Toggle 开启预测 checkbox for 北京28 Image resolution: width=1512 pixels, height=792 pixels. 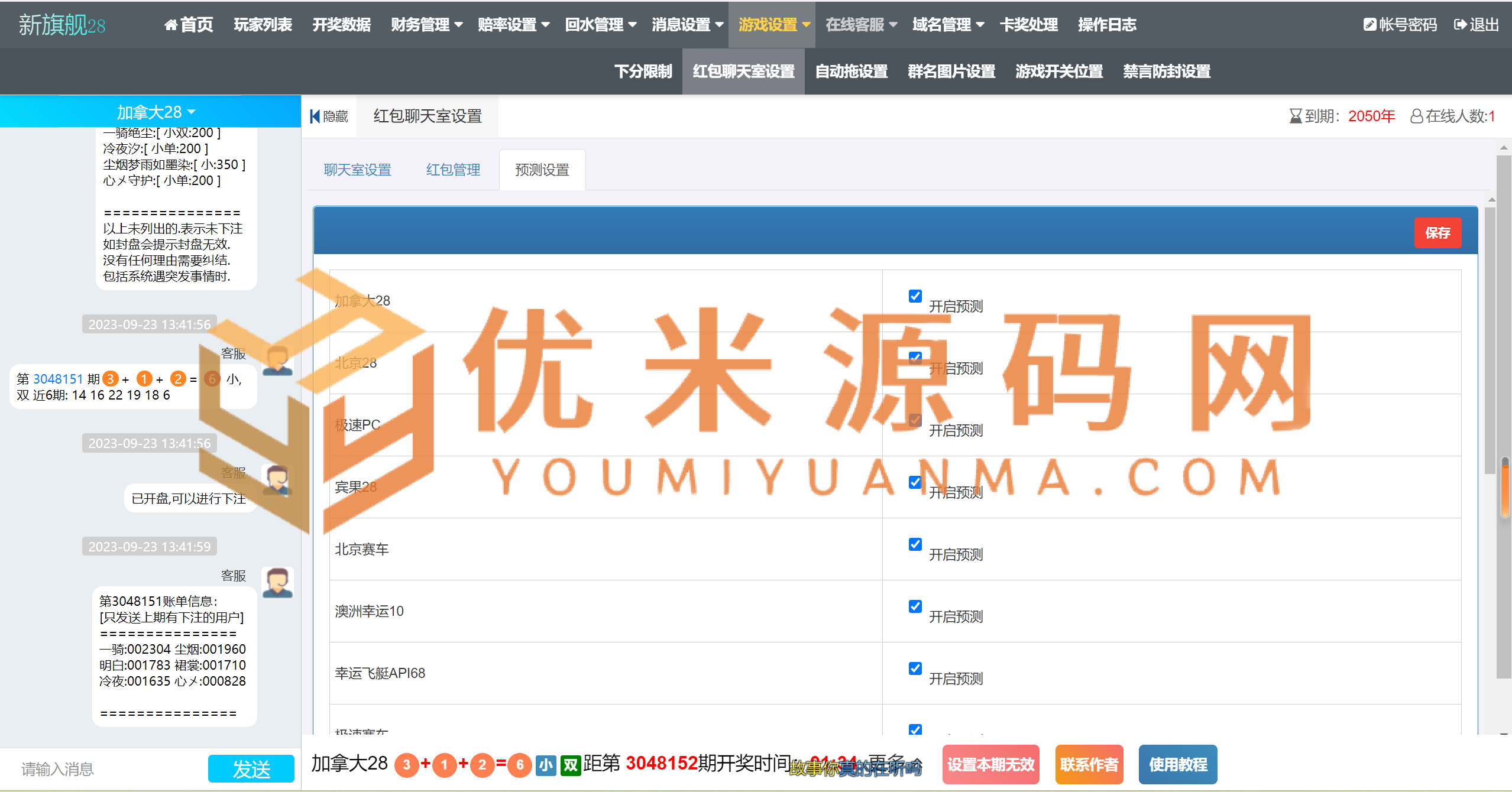(x=915, y=358)
